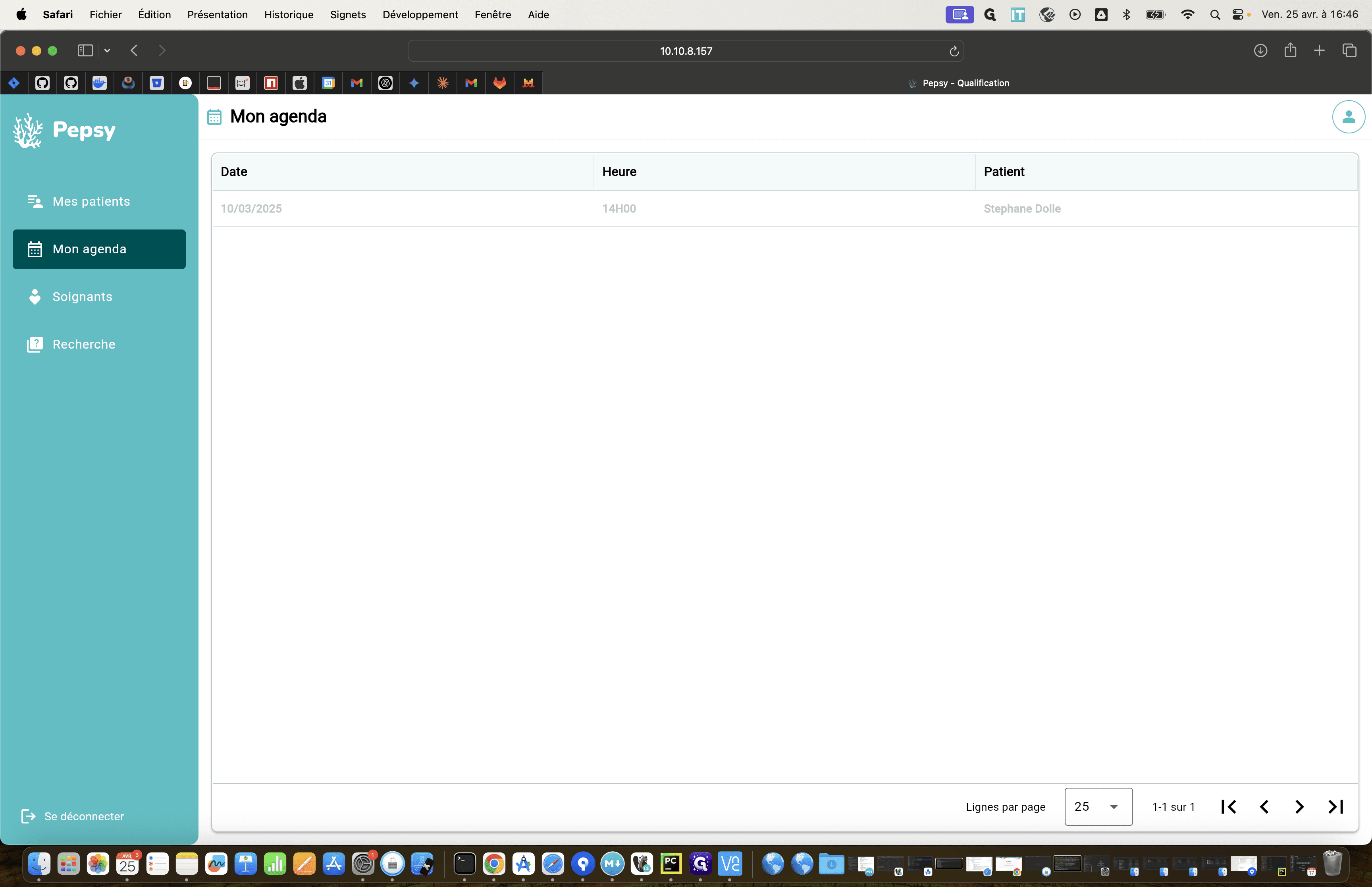This screenshot has height=887, width=1372.
Task: Open Keynote from the Dock
Action: coord(245,864)
